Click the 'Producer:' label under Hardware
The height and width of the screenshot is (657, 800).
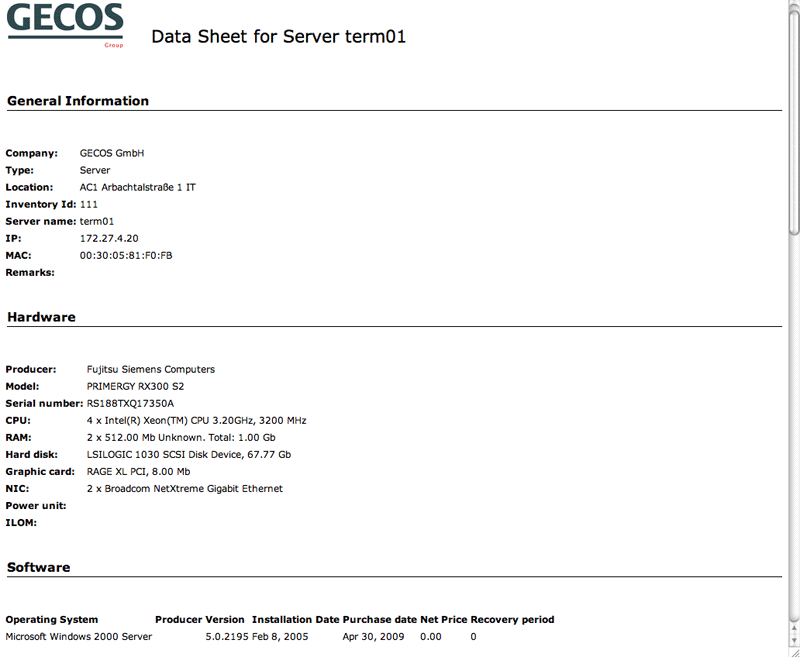click(x=31, y=369)
